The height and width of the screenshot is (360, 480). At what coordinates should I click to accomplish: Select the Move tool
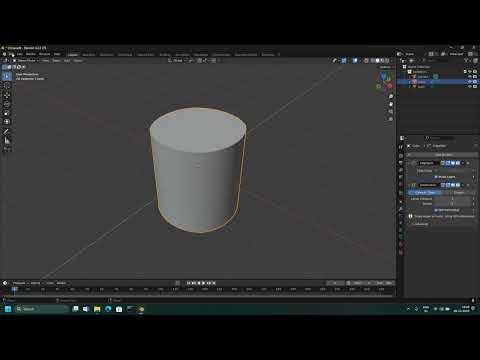[x=7, y=95]
